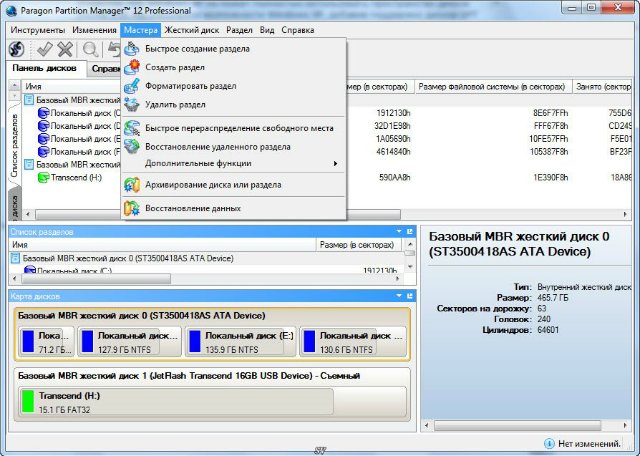Select Восстановление удаленного раздела
The height and width of the screenshot is (456, 640).
234,147
